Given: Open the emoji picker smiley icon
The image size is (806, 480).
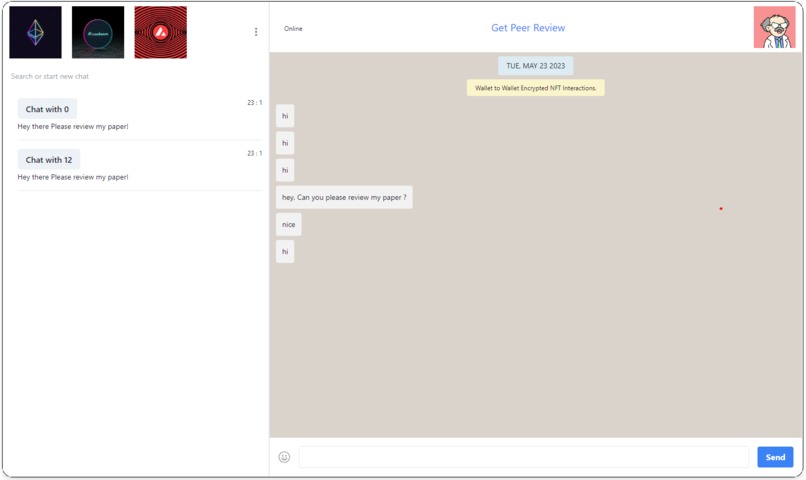Looking at the screenshot, I should [284, 457].
